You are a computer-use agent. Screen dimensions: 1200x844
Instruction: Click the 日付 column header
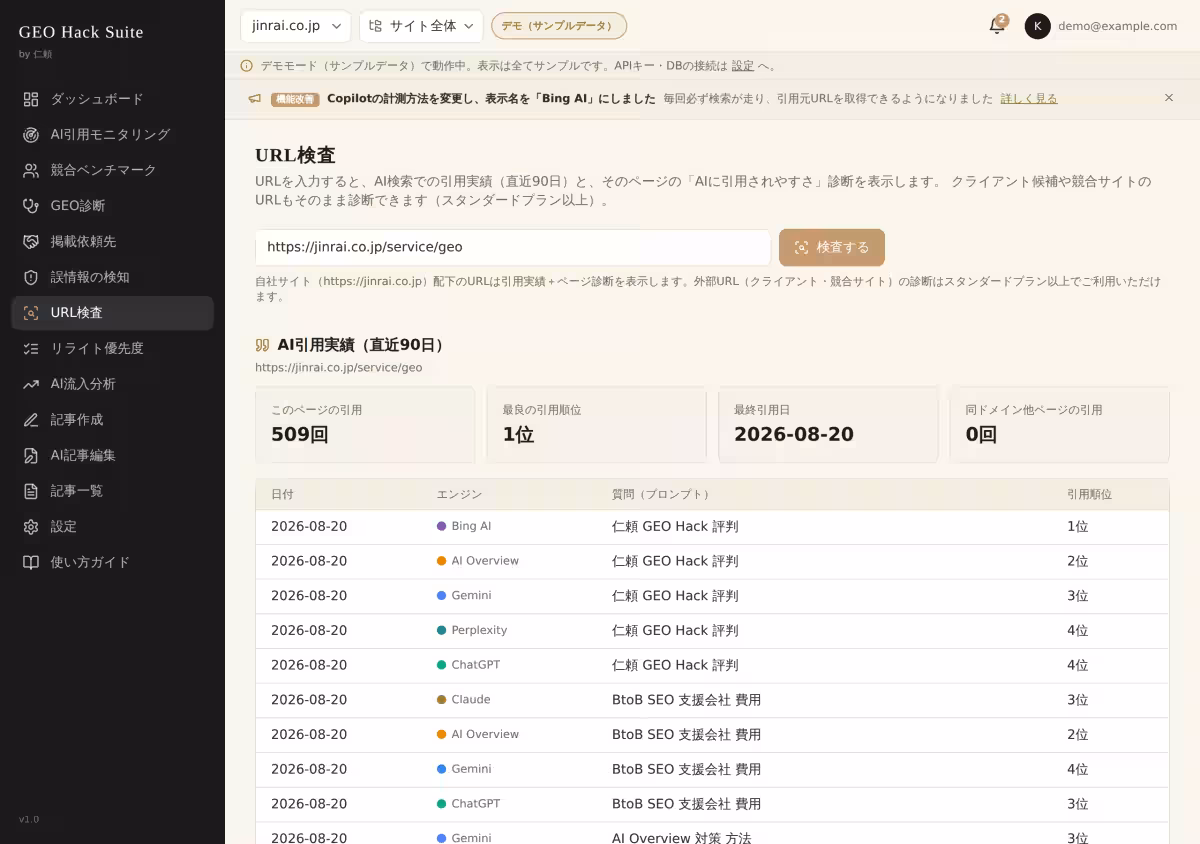(282, 494)
